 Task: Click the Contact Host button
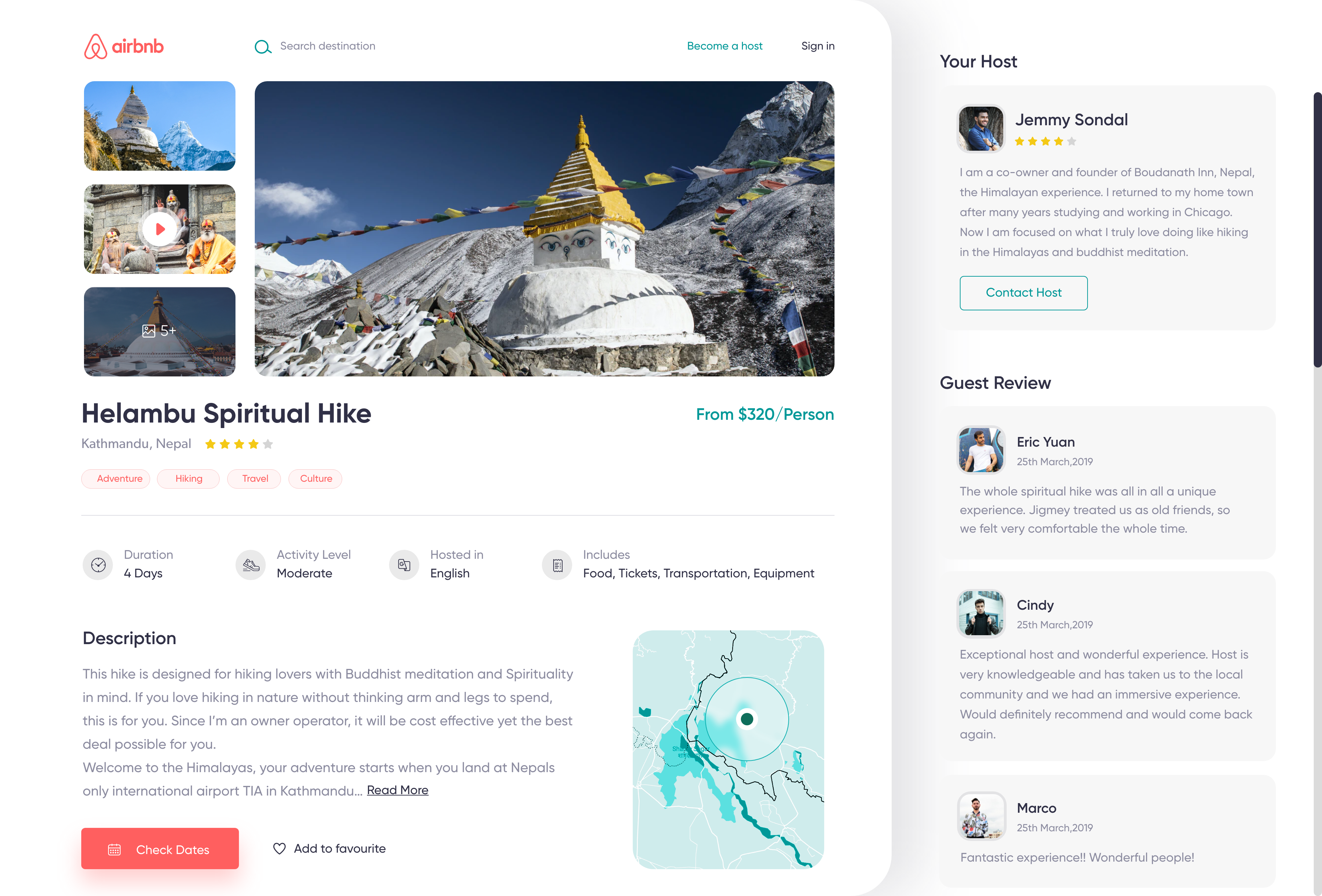[x=1024, y=293]
